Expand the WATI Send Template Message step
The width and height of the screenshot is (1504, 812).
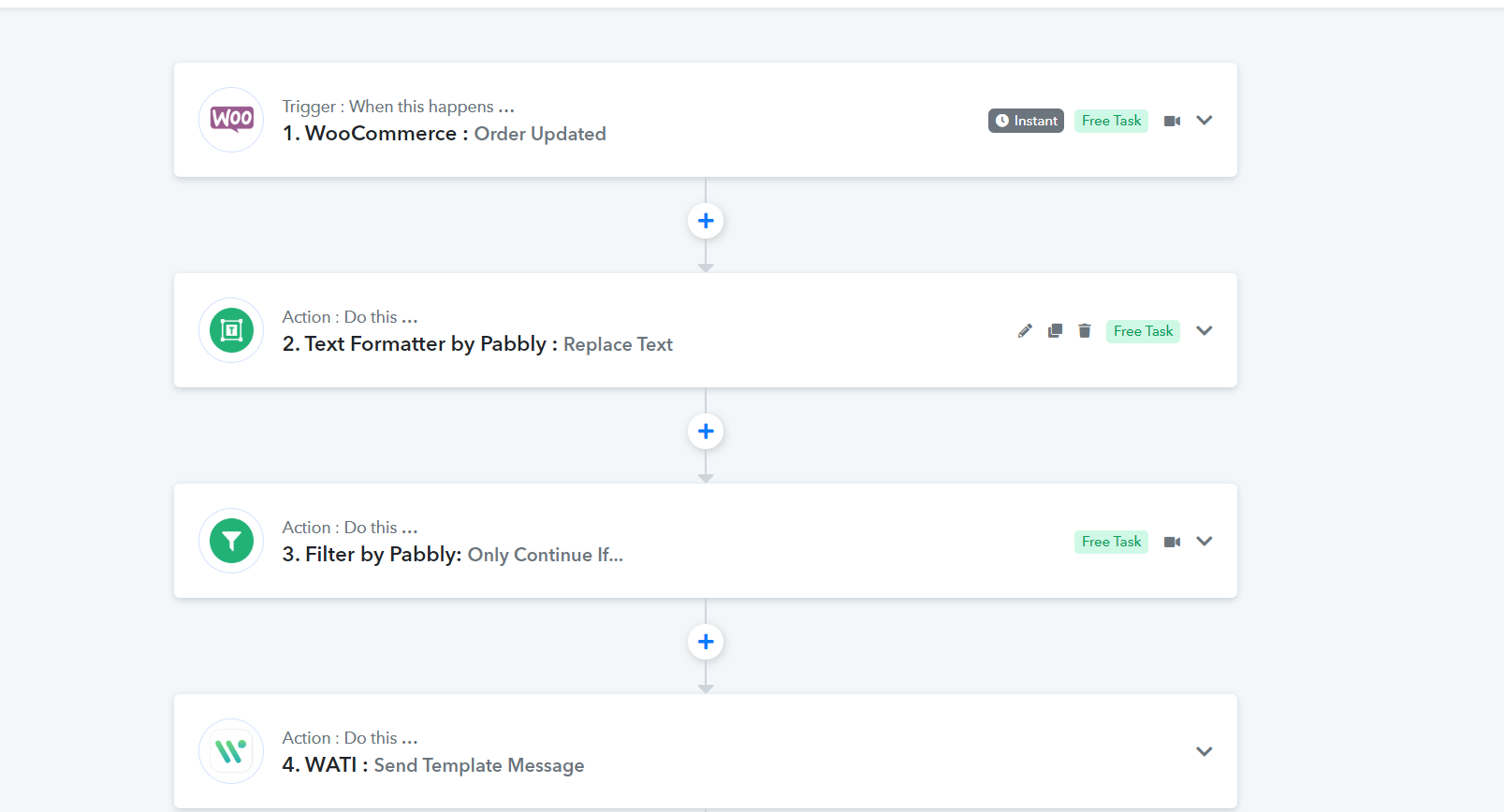[x=1205, y=751]
